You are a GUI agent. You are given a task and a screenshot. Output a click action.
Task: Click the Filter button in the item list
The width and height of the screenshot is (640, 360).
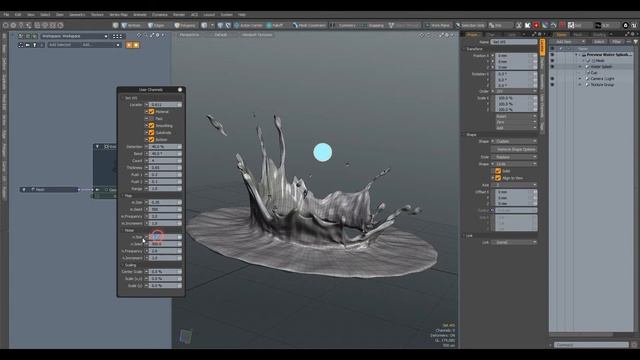click(x=616, y=42)
